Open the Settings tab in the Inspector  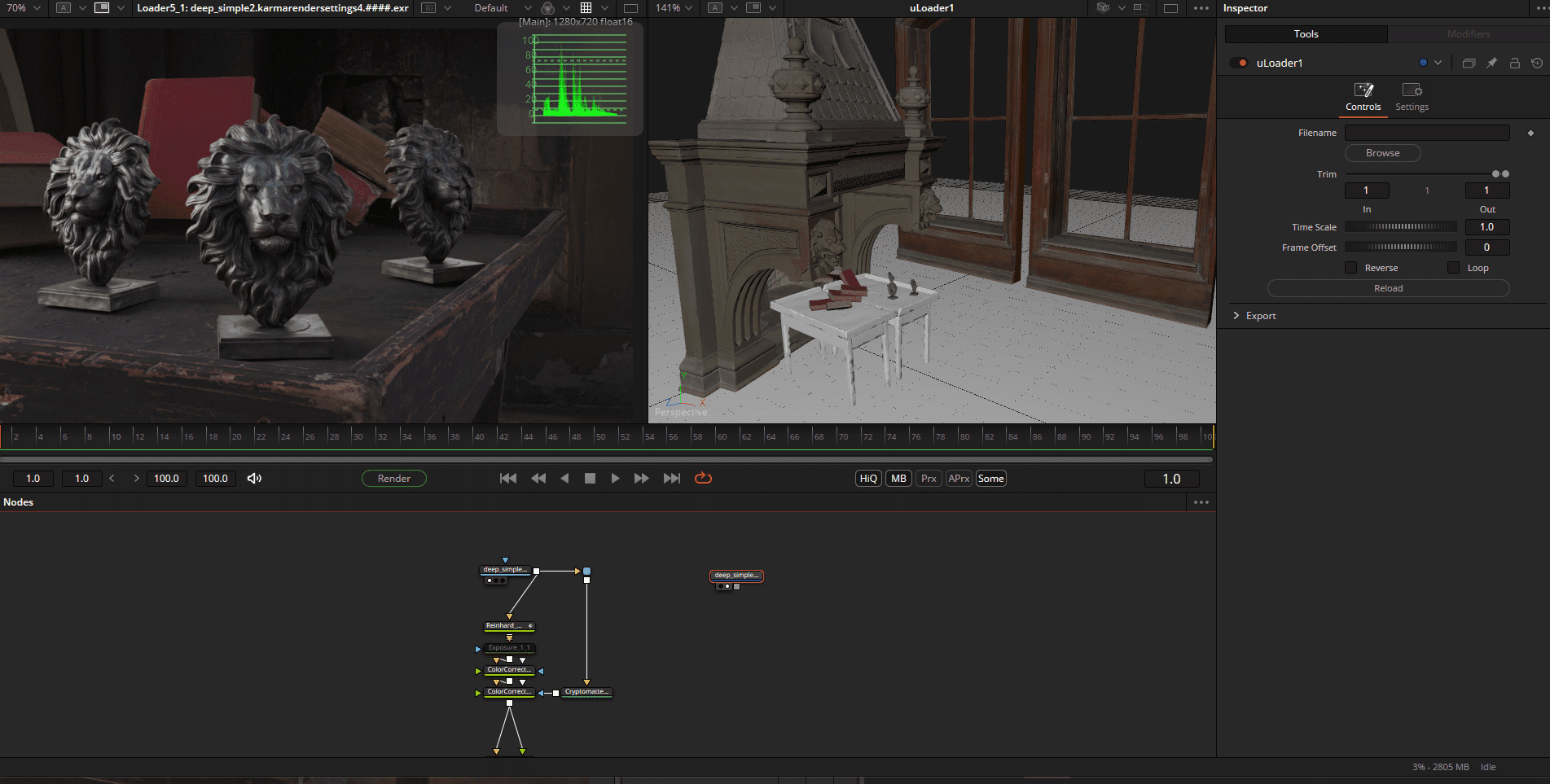(1412, 96)
